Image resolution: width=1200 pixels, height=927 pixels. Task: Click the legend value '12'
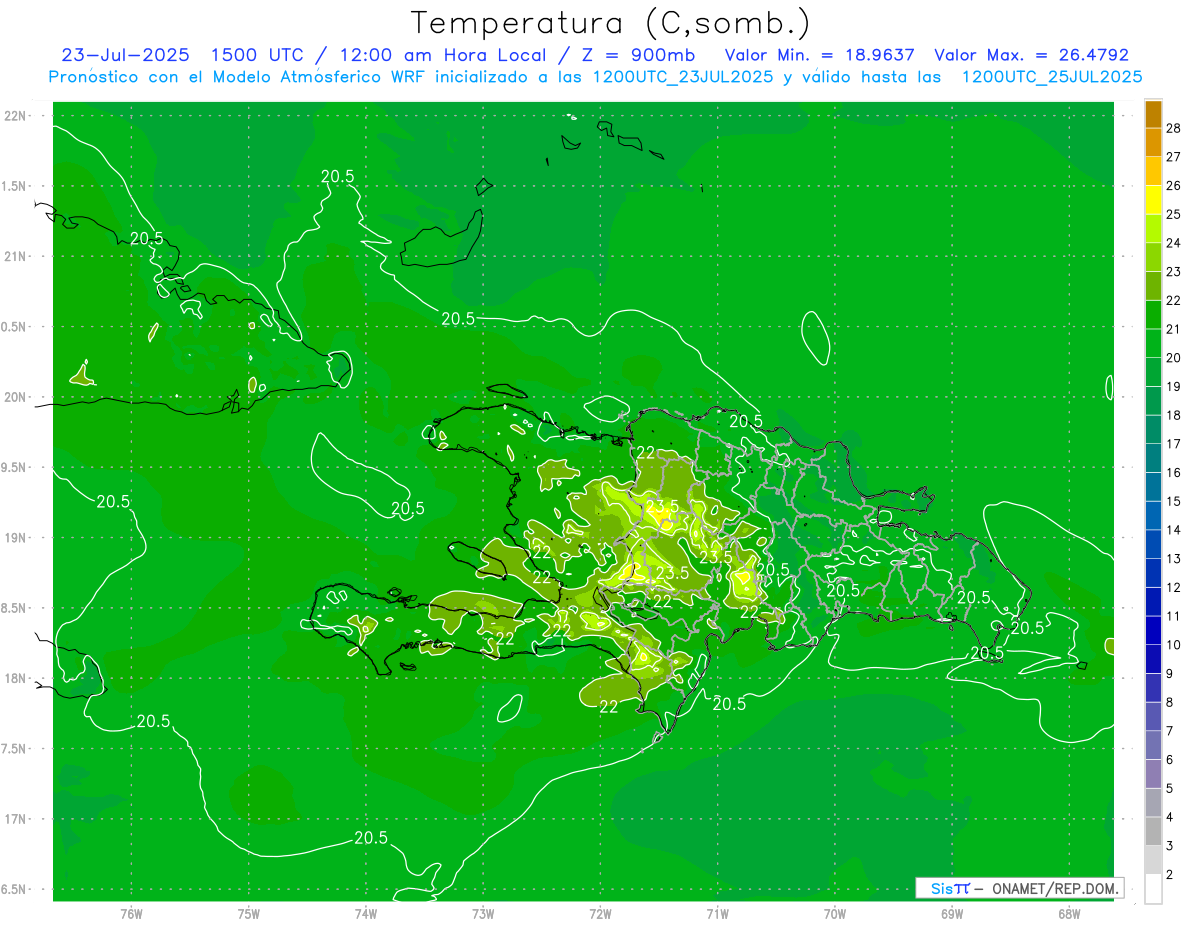[1174, 587]
